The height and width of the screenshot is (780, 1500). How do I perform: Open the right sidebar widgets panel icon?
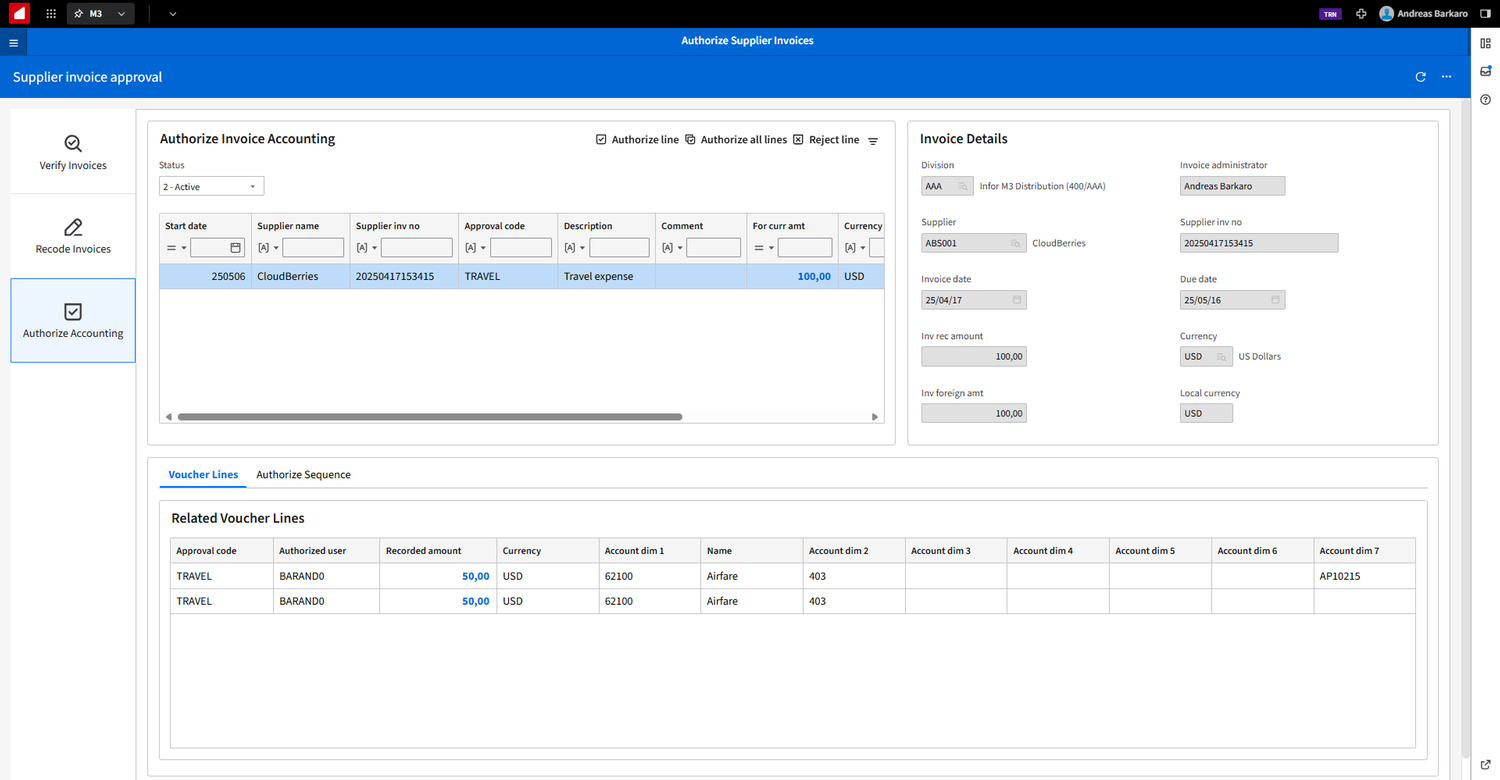click(1485, 43)
